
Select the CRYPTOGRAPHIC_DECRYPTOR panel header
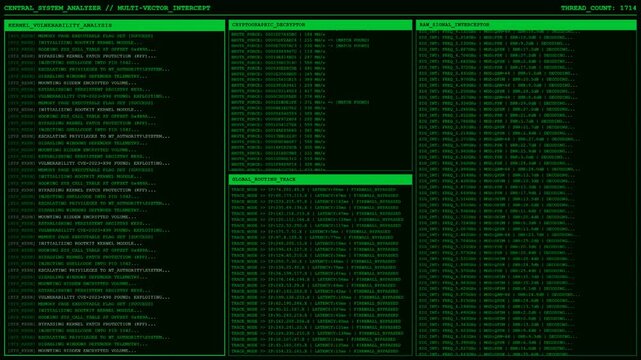click(320, 25)
